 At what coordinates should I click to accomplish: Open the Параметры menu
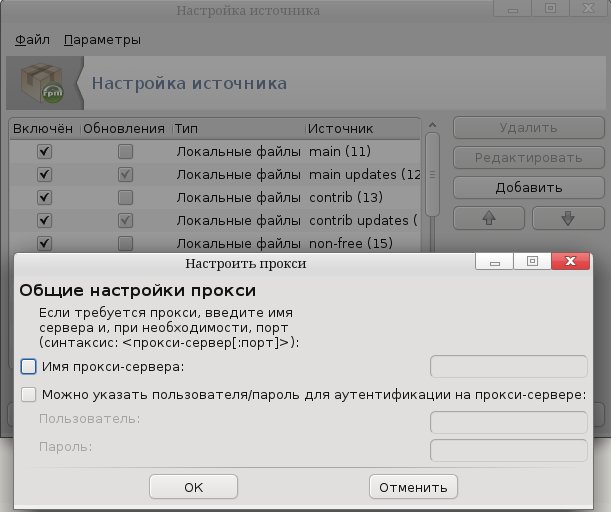[102, 40]
